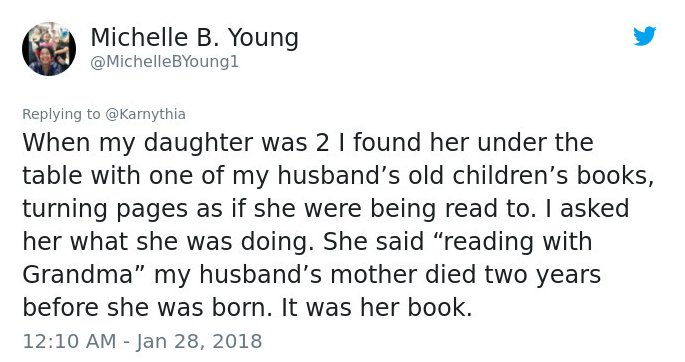Click the words 'children's books' in tweet

click(553, 176)
